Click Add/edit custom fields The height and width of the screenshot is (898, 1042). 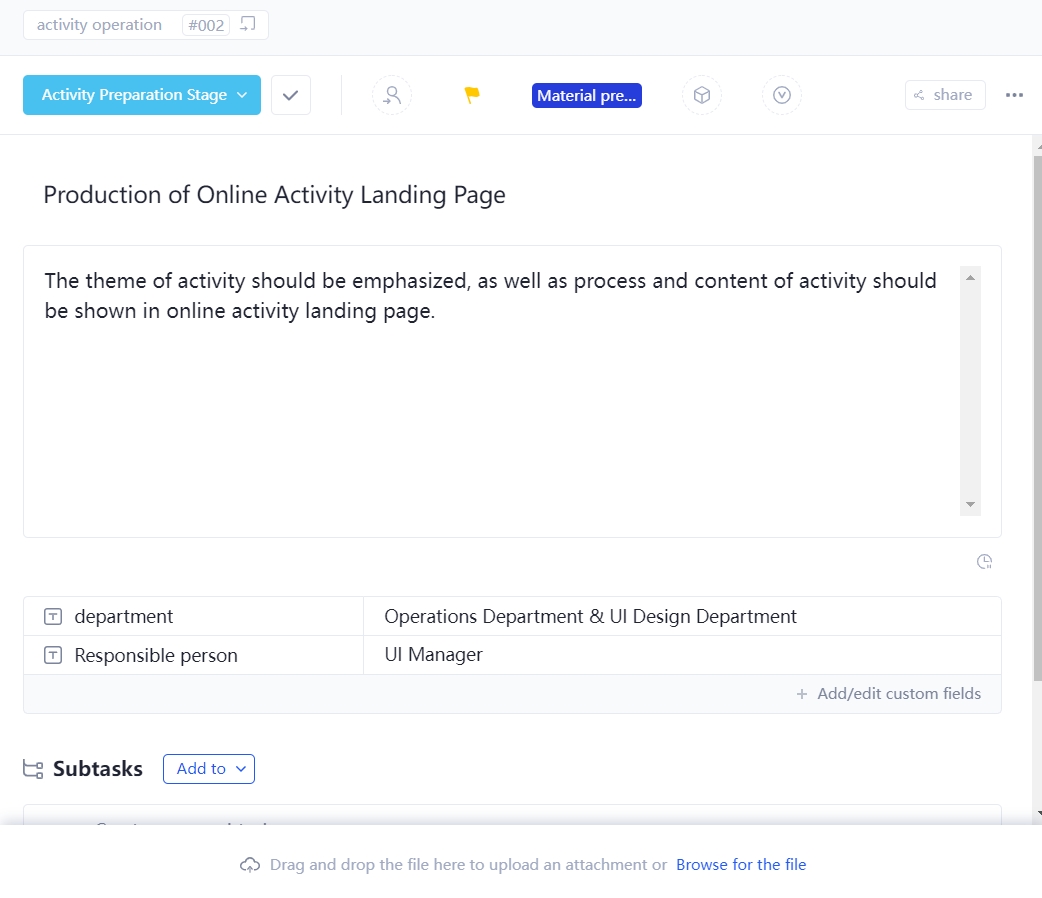[889, 694]
